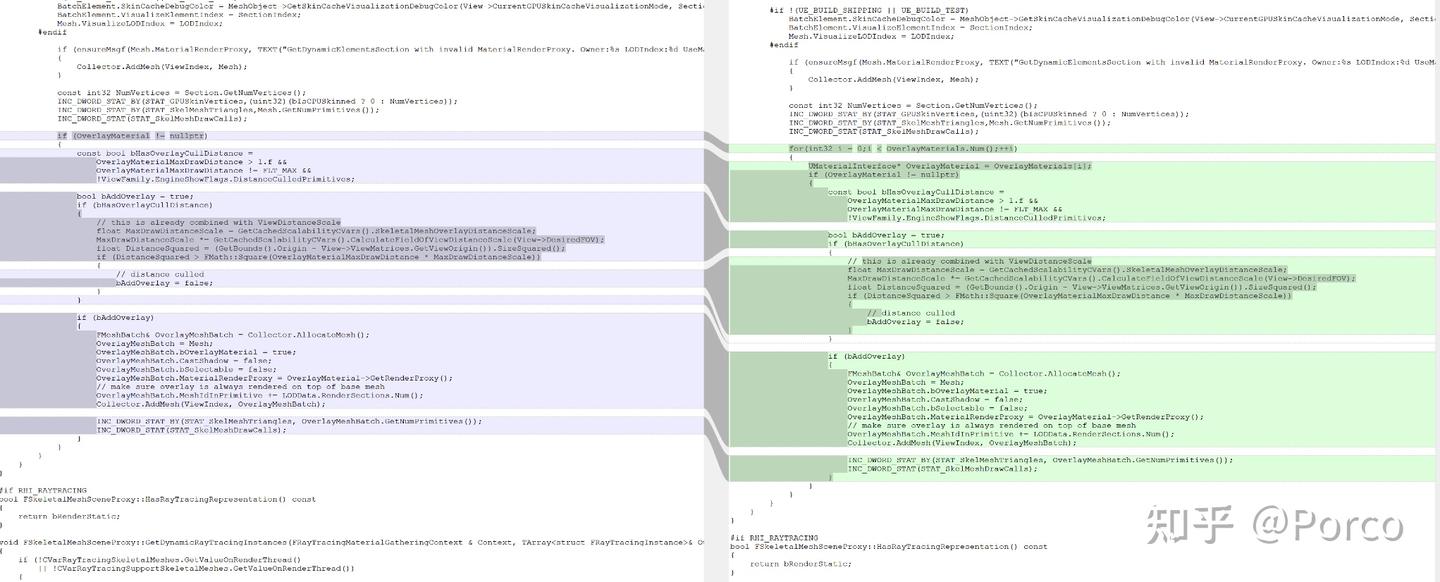This screenshot has width=1440, height=582.
Task: Click 'if (bAddOverlay)' line in right pane
Action: coord(866,356)
